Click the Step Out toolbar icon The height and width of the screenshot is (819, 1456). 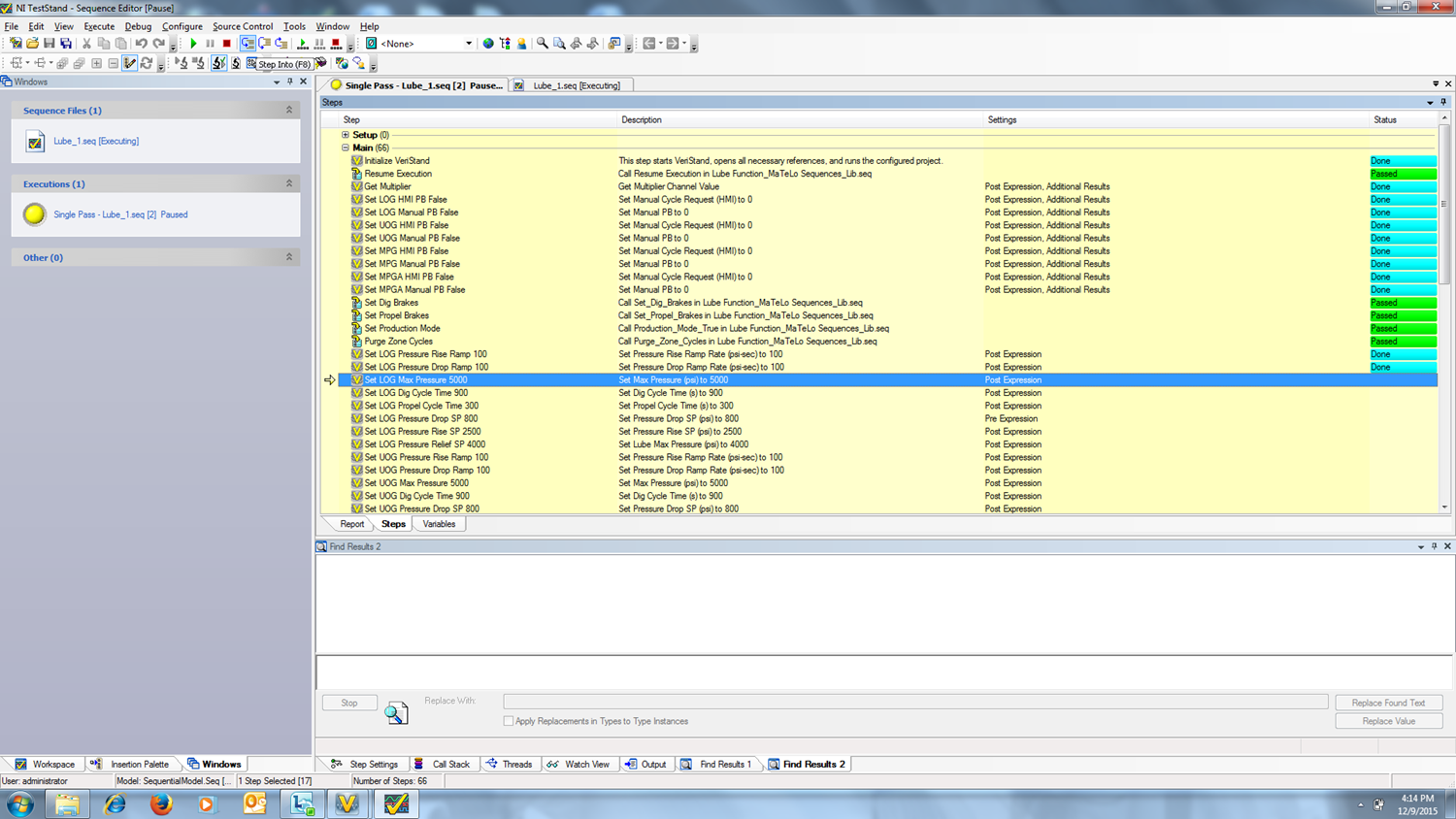[281, 44]
